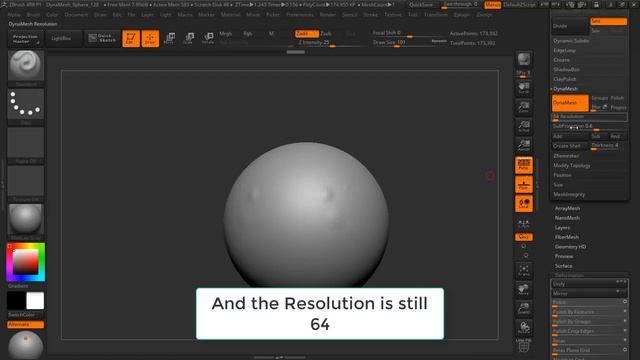Select the black secondary color swatch
The width and height of the screenshot is (640, 360).
click(x=16, y=301)
